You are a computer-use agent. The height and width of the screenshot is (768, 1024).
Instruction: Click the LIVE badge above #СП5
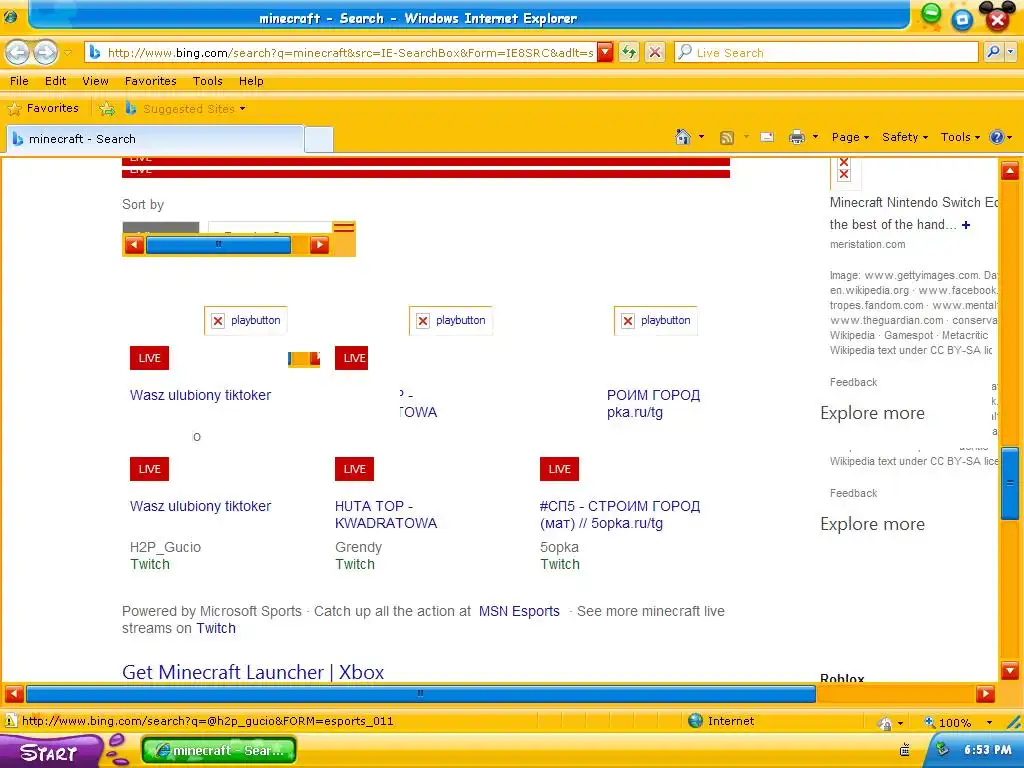(560, 469)
